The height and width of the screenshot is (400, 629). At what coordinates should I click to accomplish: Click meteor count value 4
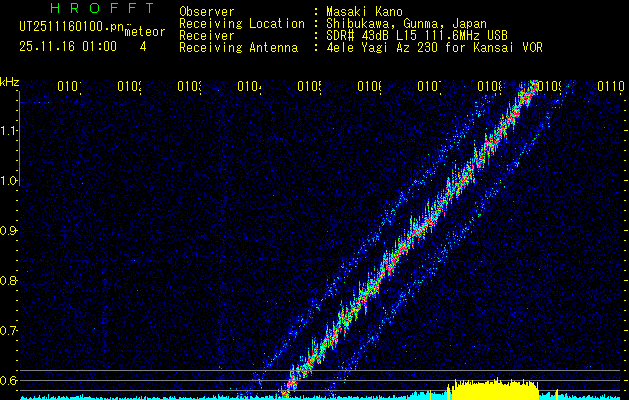point(143,47)
